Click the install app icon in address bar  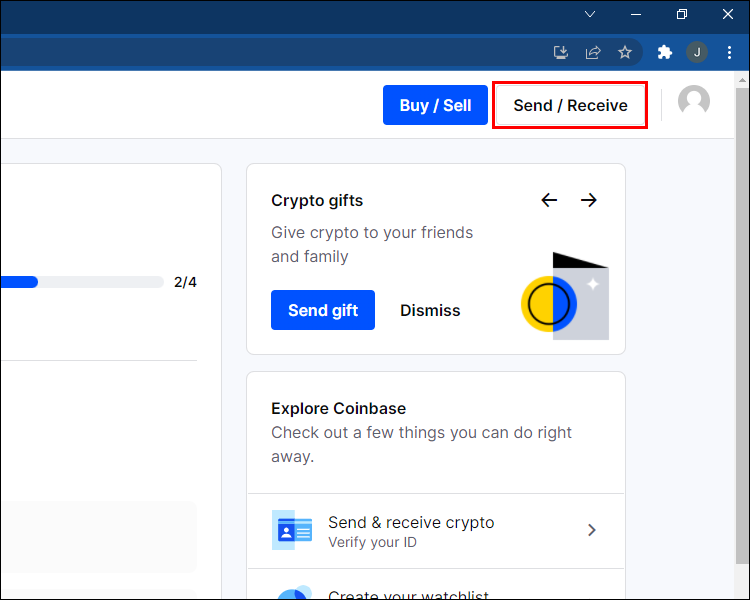[x=561, y=52]
